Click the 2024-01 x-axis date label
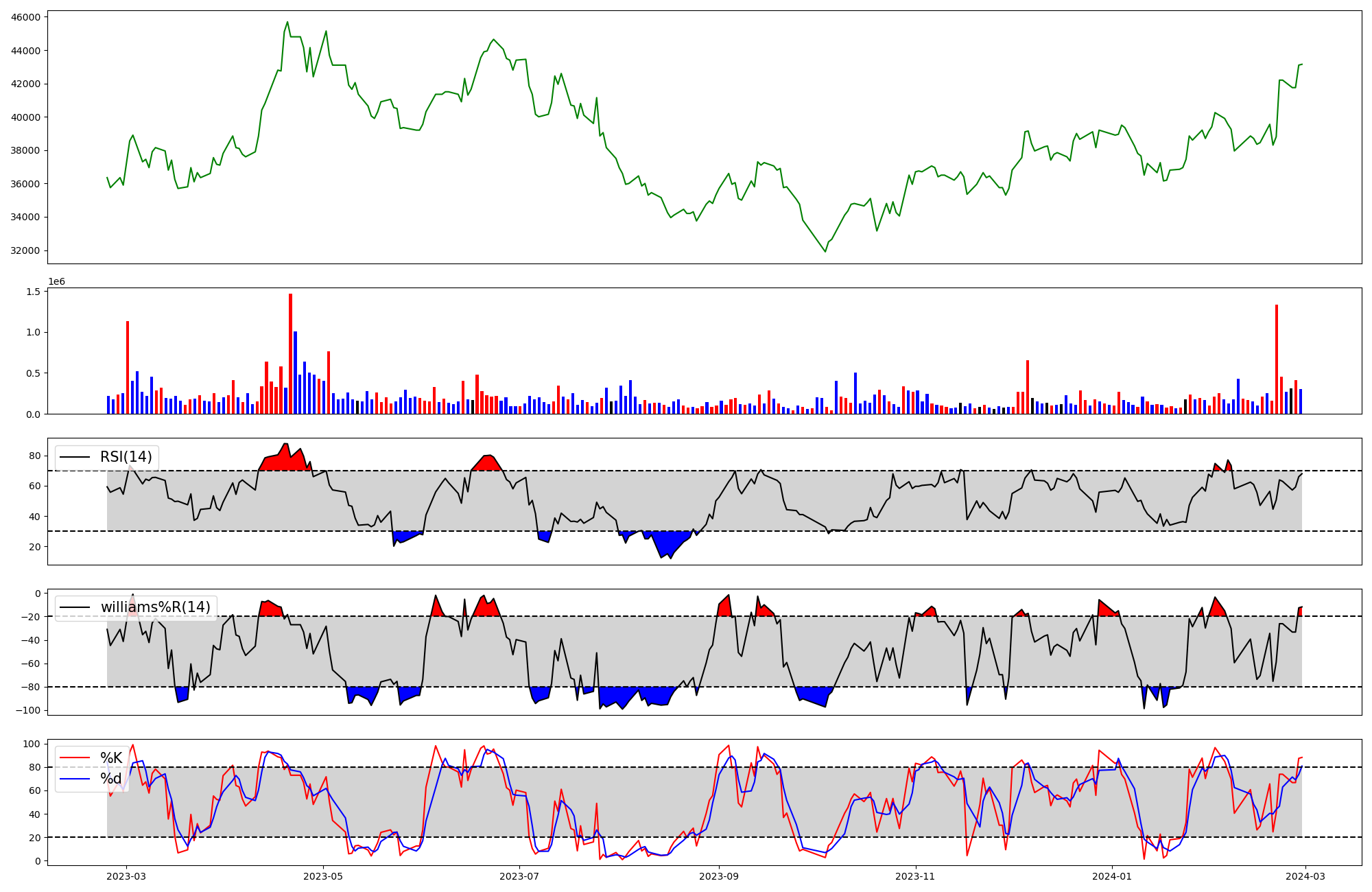1372x892 pixels. click(x=1112, y=876)
